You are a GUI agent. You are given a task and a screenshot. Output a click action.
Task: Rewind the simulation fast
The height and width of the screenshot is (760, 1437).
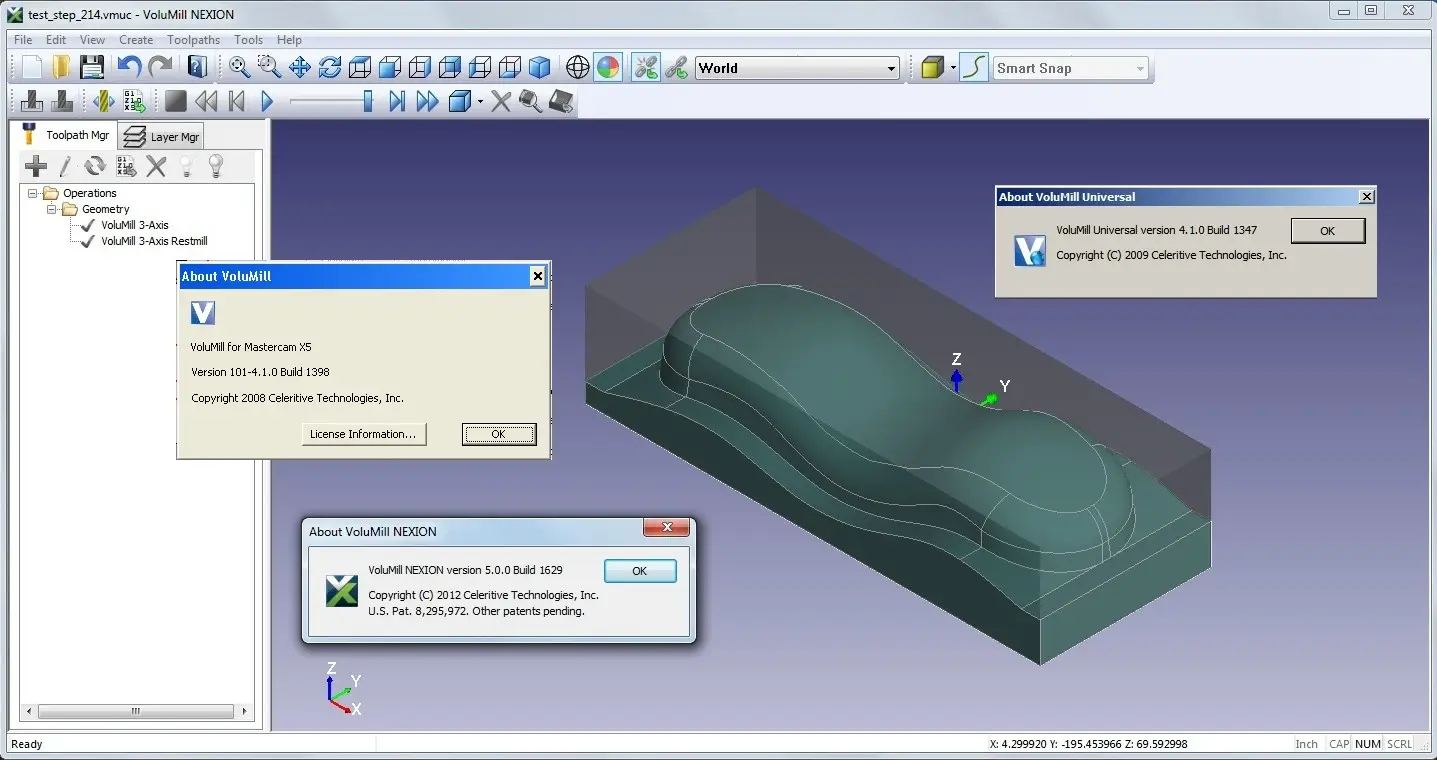(206, 101)
